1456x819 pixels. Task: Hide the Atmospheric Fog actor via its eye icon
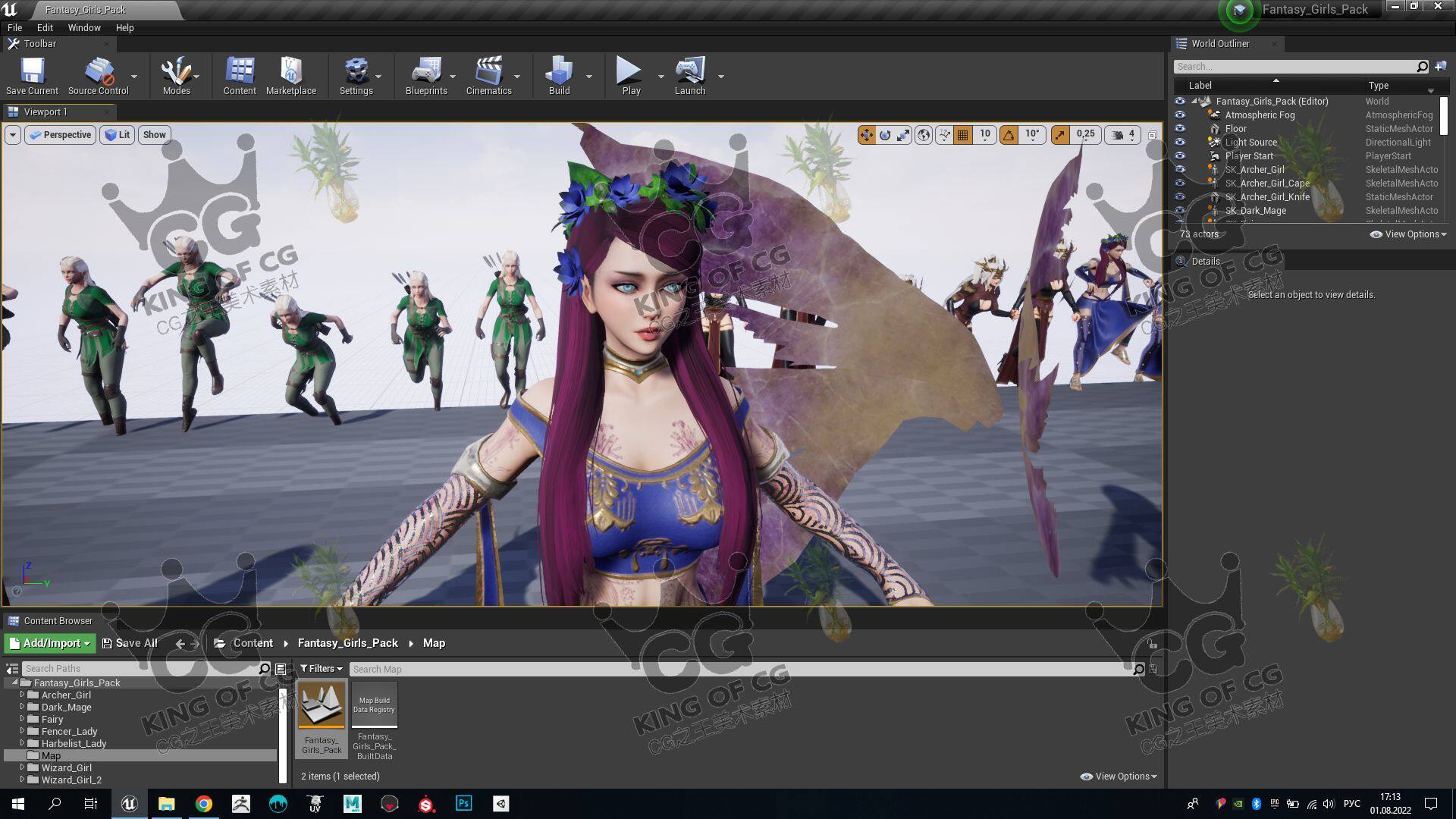point(1179,115)
